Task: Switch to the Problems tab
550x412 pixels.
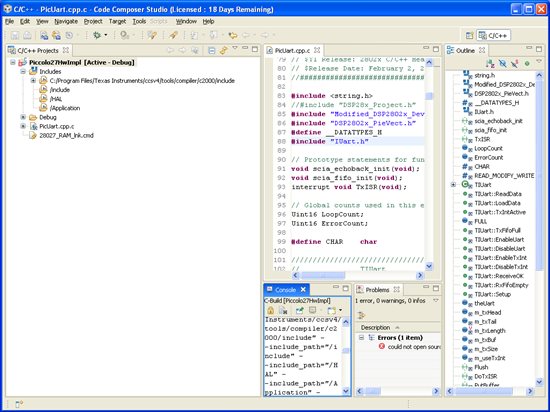Action: tap(377, 290)
